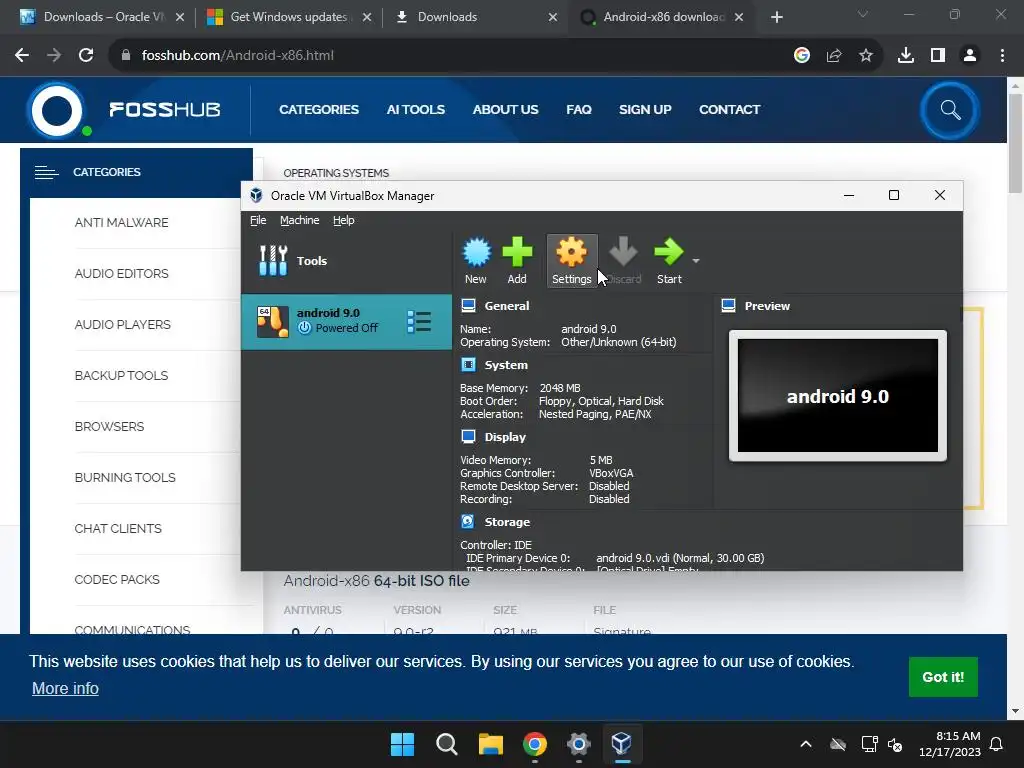Show hidden system tray icons chevron
Viewport: 1024px width, 768px height.
pyautogui.click(x=806, y=744)
